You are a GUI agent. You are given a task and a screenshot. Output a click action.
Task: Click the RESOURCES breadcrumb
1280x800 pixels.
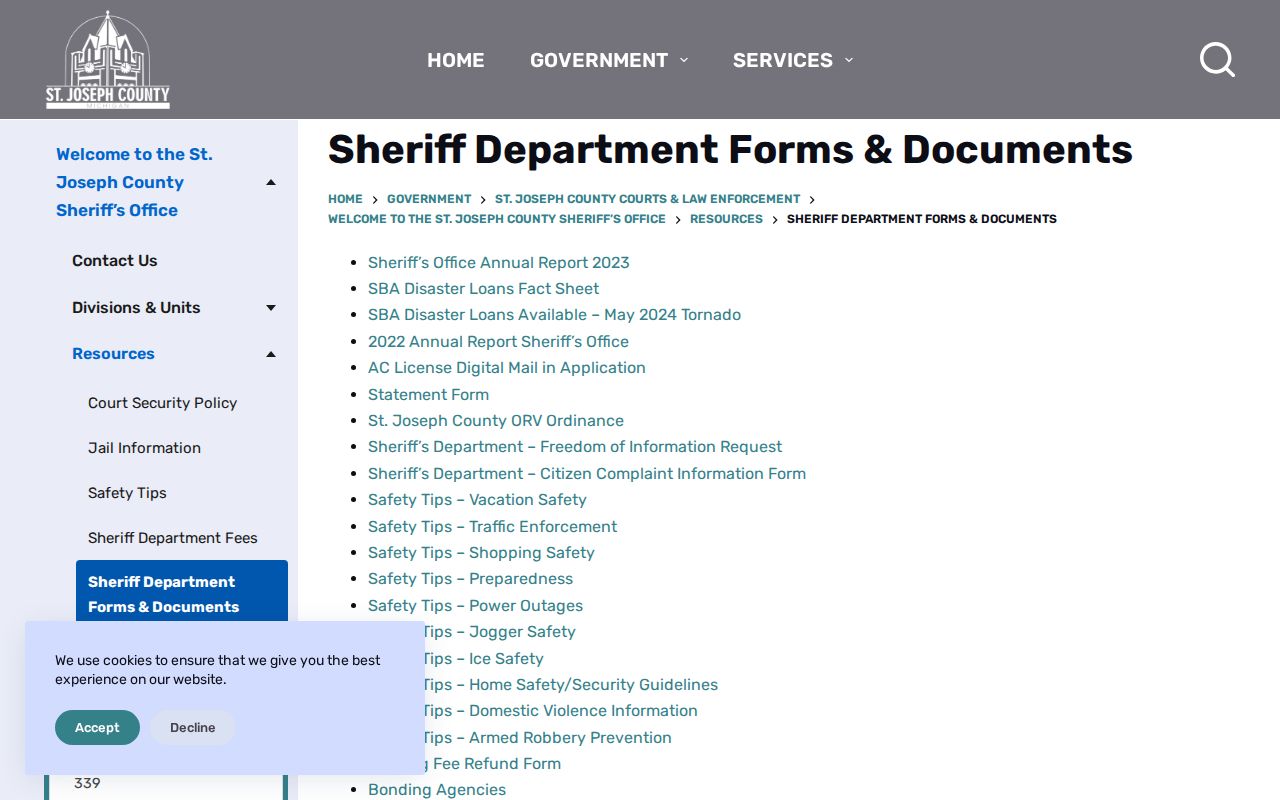point(726,219)
